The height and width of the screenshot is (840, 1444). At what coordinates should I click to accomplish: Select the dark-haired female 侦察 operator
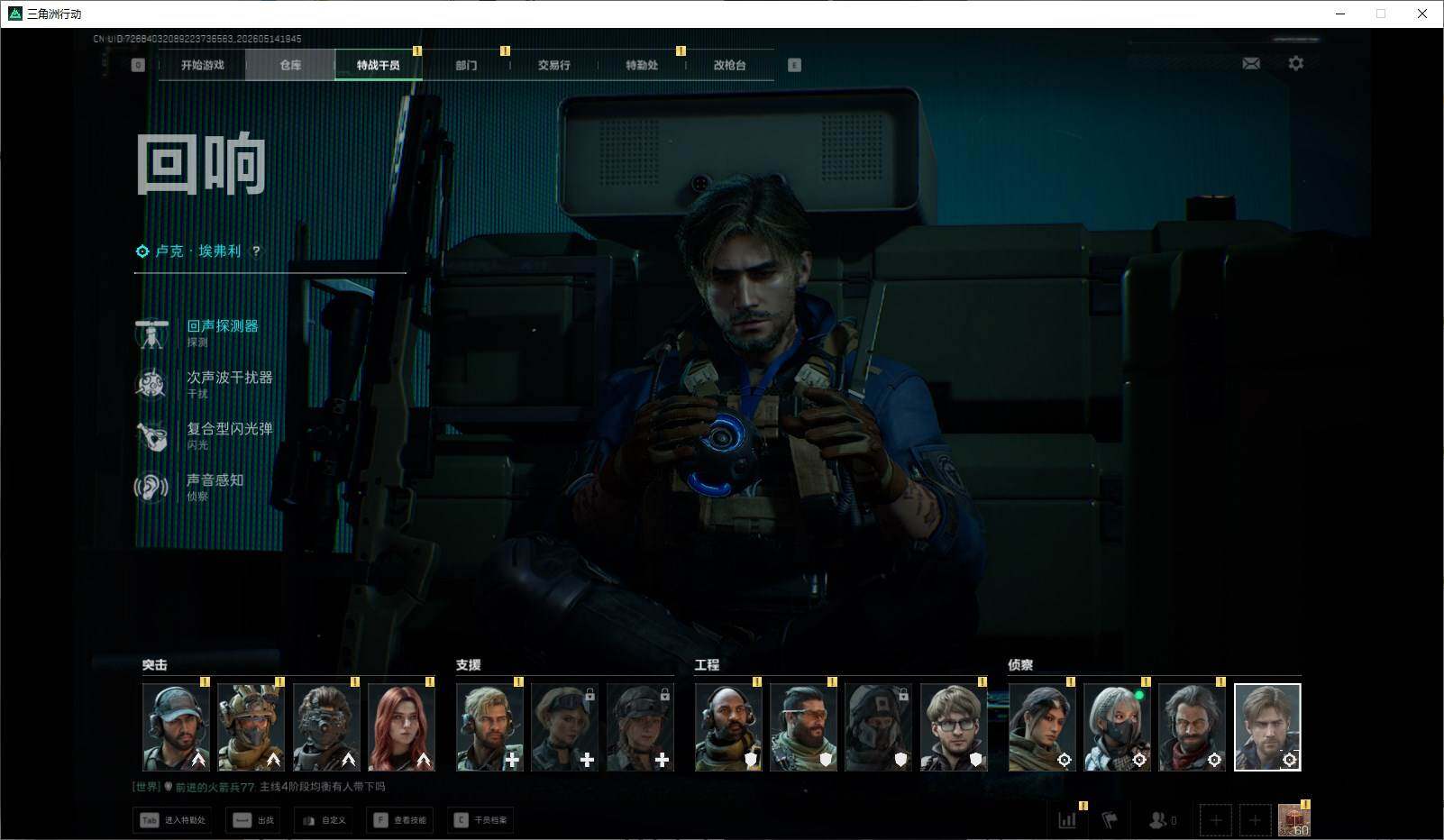coord(1042,727)
